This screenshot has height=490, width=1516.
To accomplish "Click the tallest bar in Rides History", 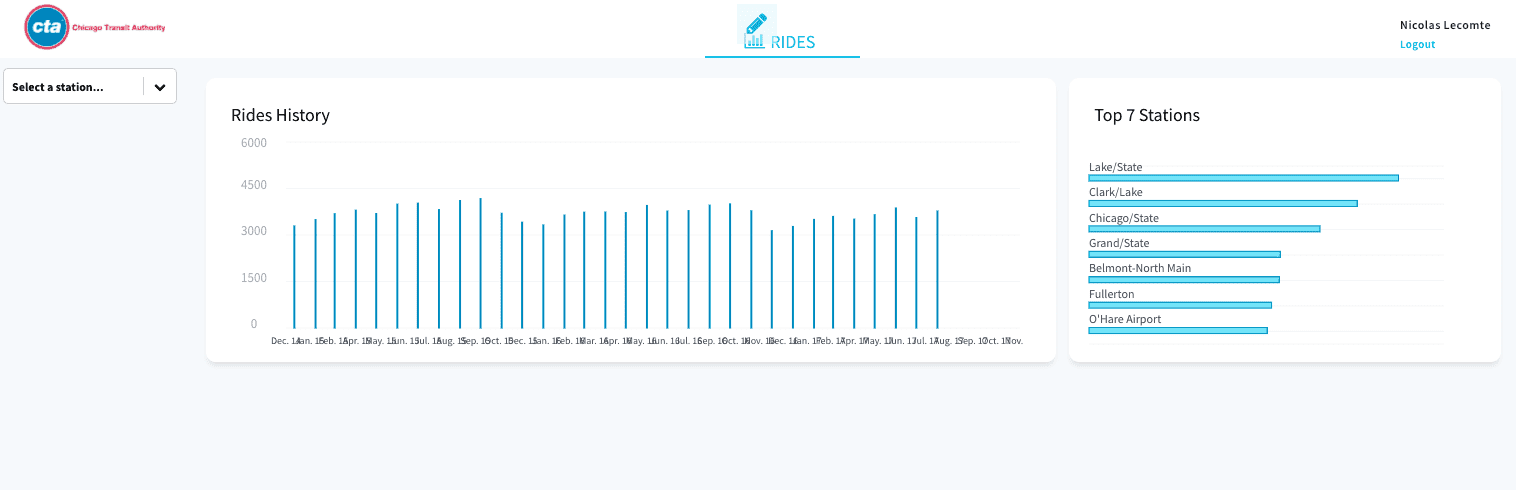I will (481, 263).
